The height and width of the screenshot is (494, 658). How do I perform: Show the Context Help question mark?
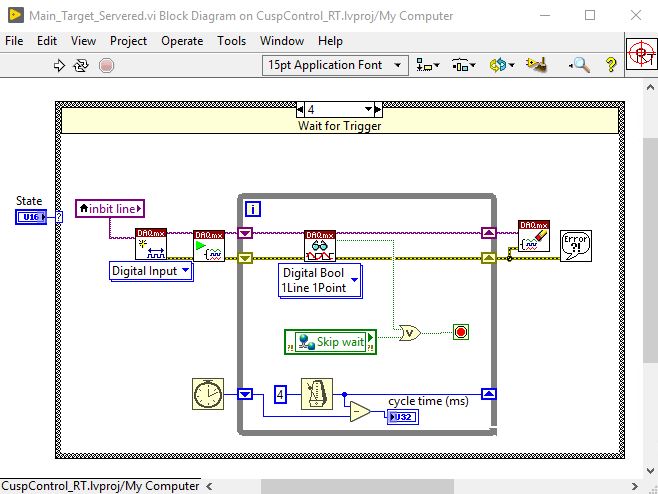click(611, 65)
